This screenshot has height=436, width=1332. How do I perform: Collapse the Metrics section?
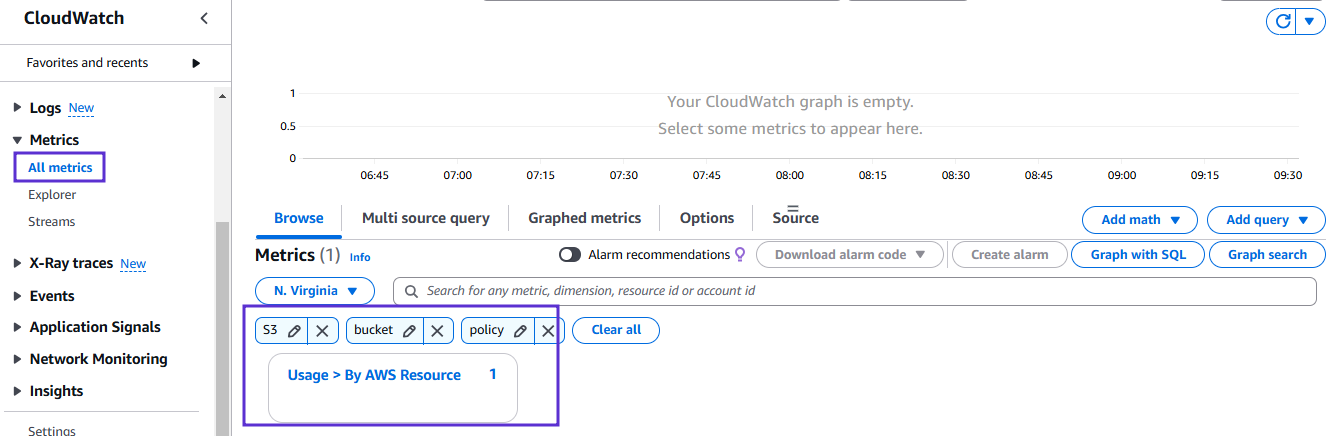click(18, 140)
